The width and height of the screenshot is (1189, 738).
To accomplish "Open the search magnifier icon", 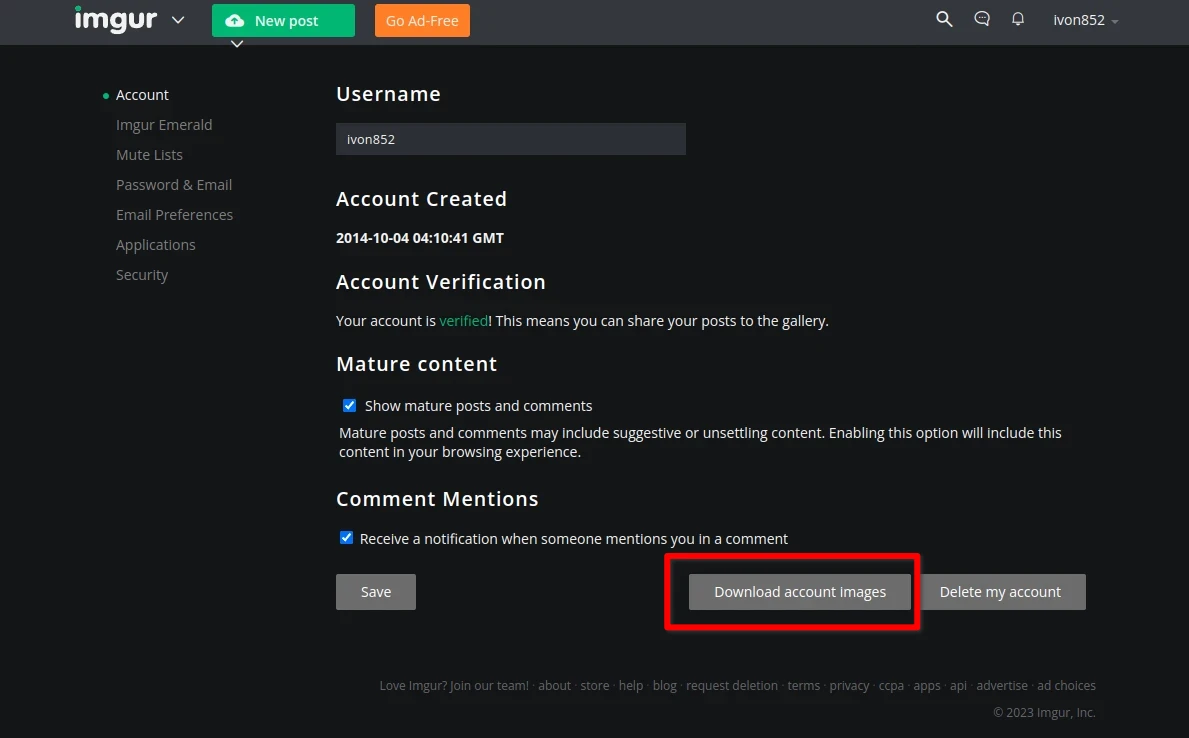I will [x=944, y=19].
